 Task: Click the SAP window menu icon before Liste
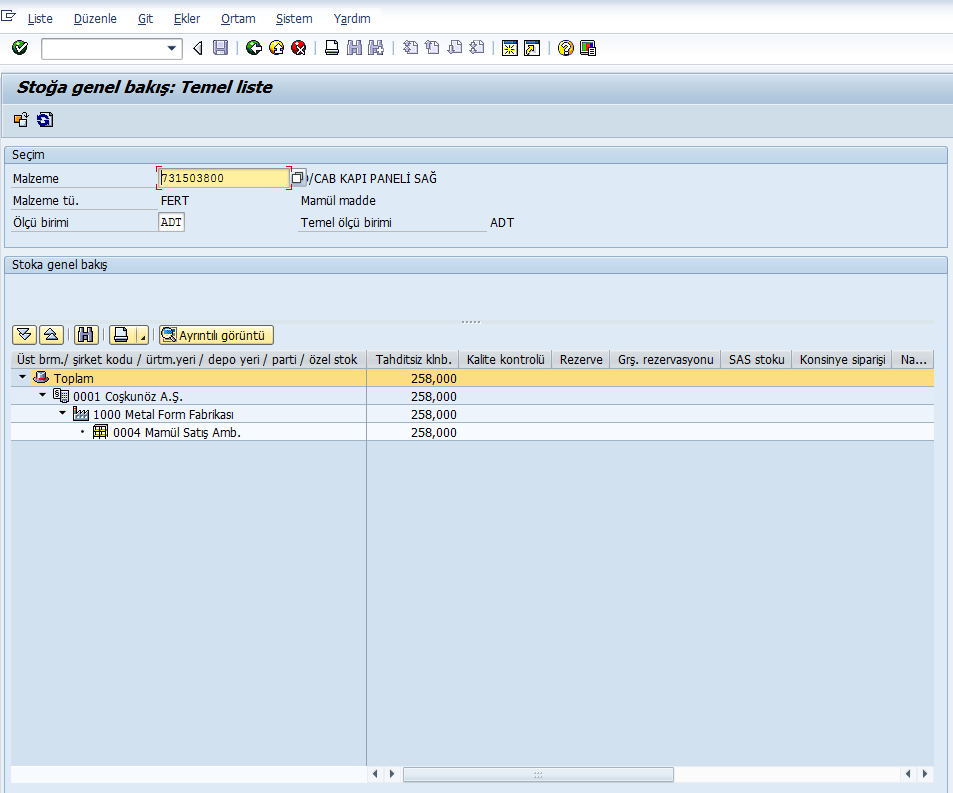click(9, 16)
